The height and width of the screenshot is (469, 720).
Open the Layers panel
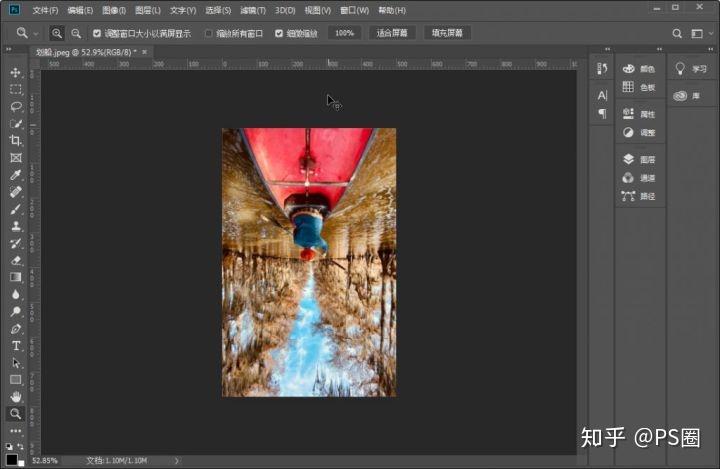639,159
